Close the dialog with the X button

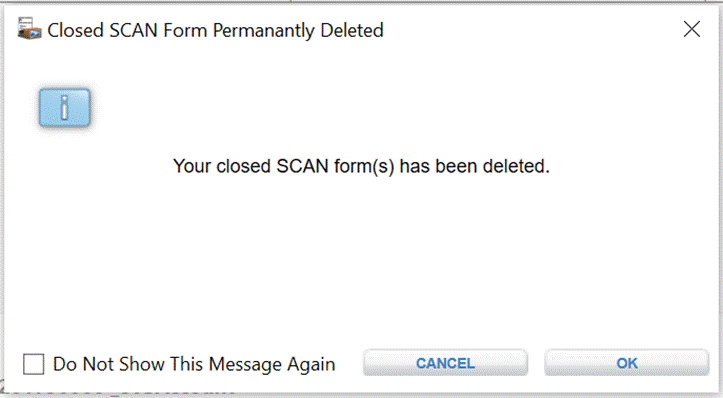(692, 30)
